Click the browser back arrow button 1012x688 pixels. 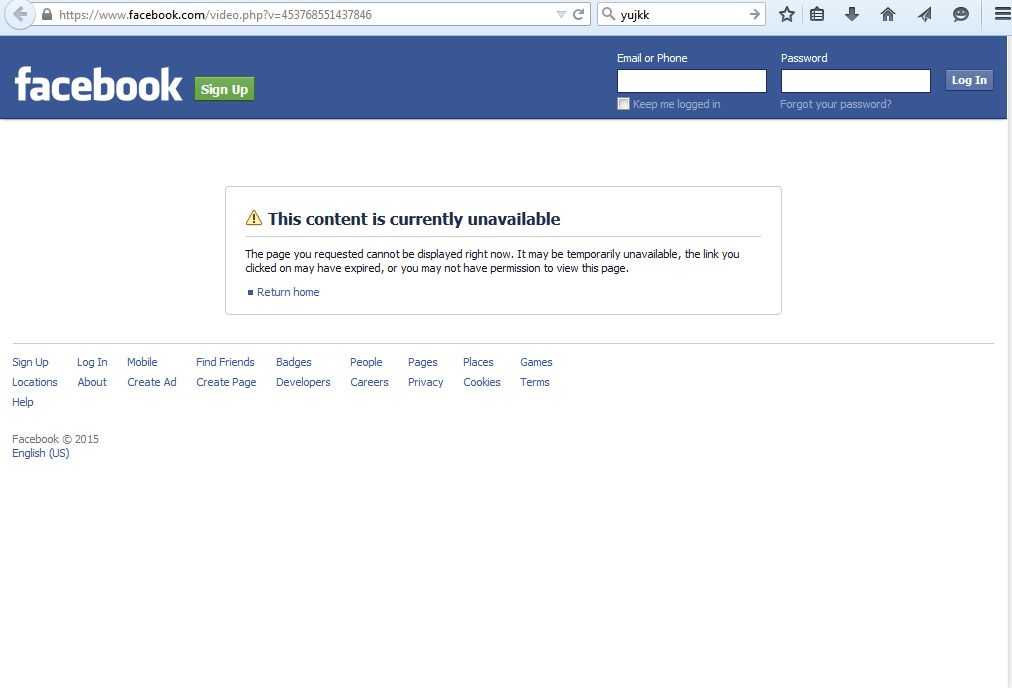(20, 14)
